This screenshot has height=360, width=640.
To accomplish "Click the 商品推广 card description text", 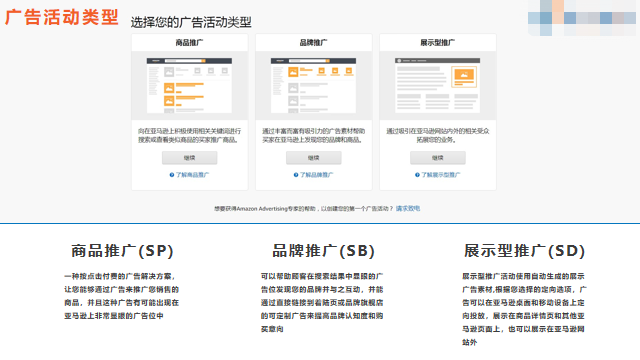I will pyautogui.click(x=189, y=135).
